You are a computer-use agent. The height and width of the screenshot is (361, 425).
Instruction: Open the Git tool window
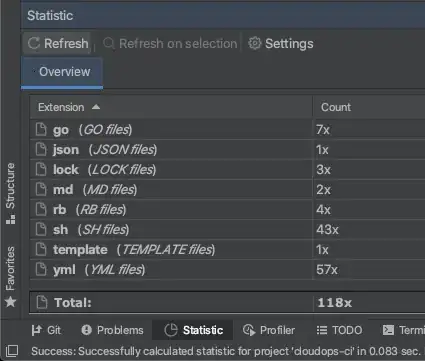point(46,330)
